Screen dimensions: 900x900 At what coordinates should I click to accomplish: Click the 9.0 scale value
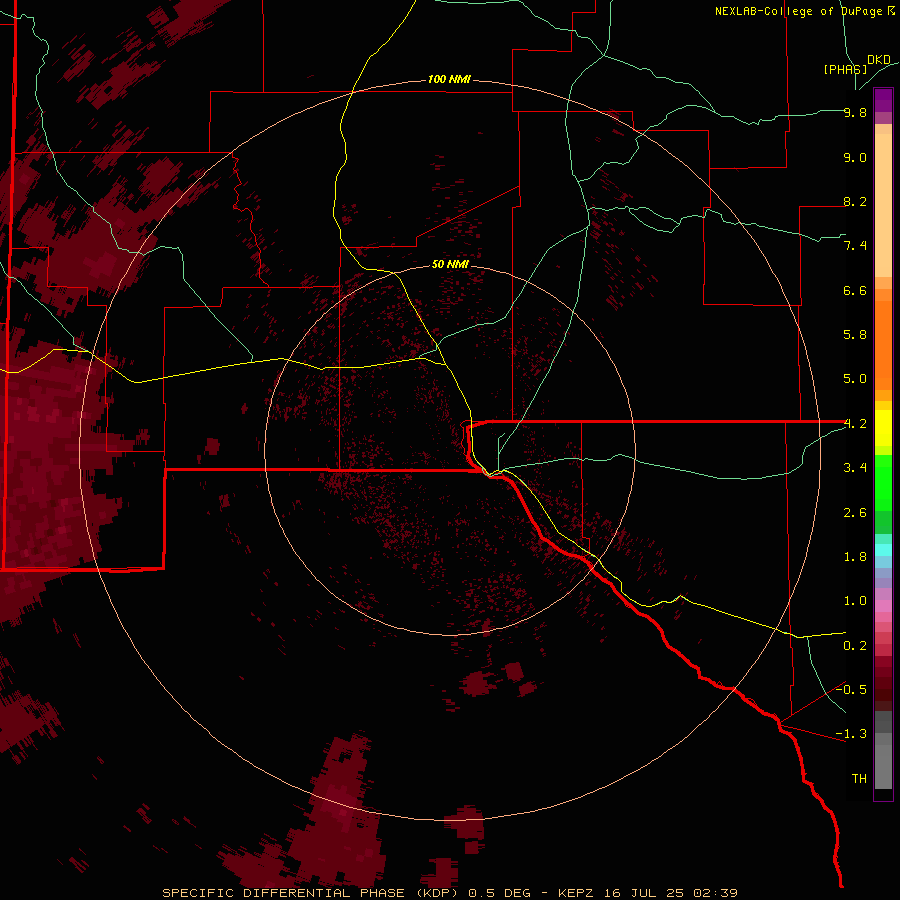click(x=855, y=157)
